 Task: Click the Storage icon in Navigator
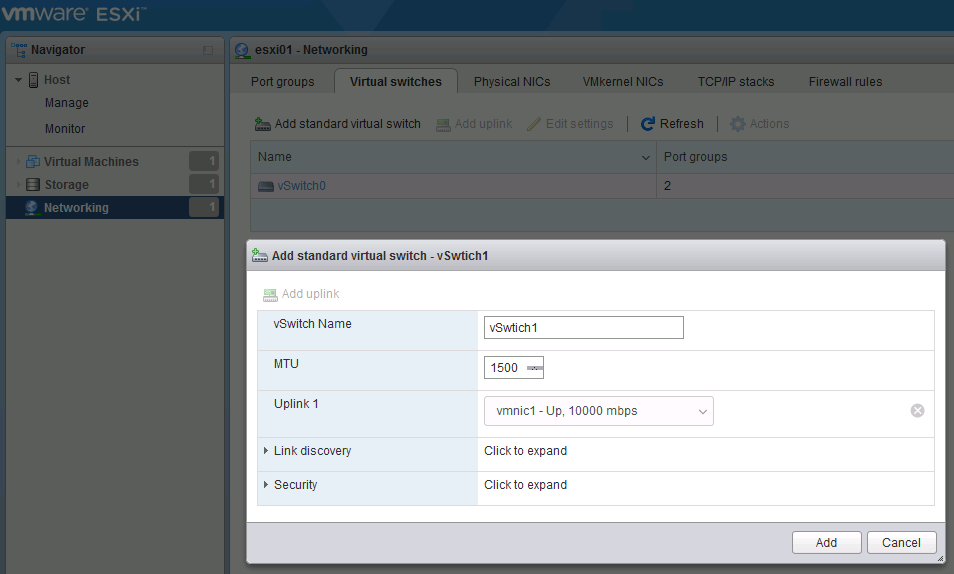33,184
